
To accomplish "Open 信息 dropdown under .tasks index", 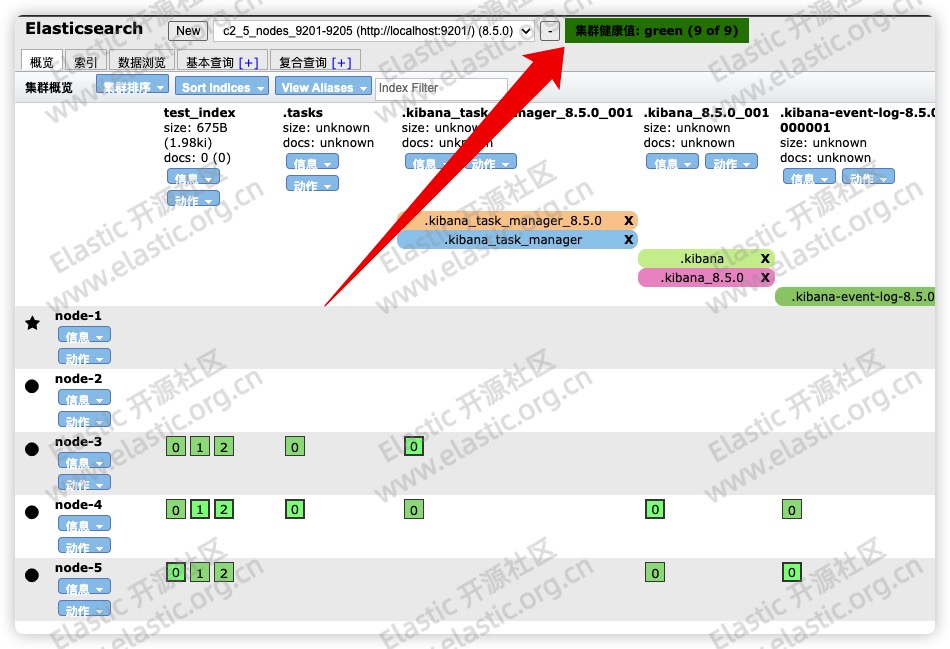I will tap(312, 162).
